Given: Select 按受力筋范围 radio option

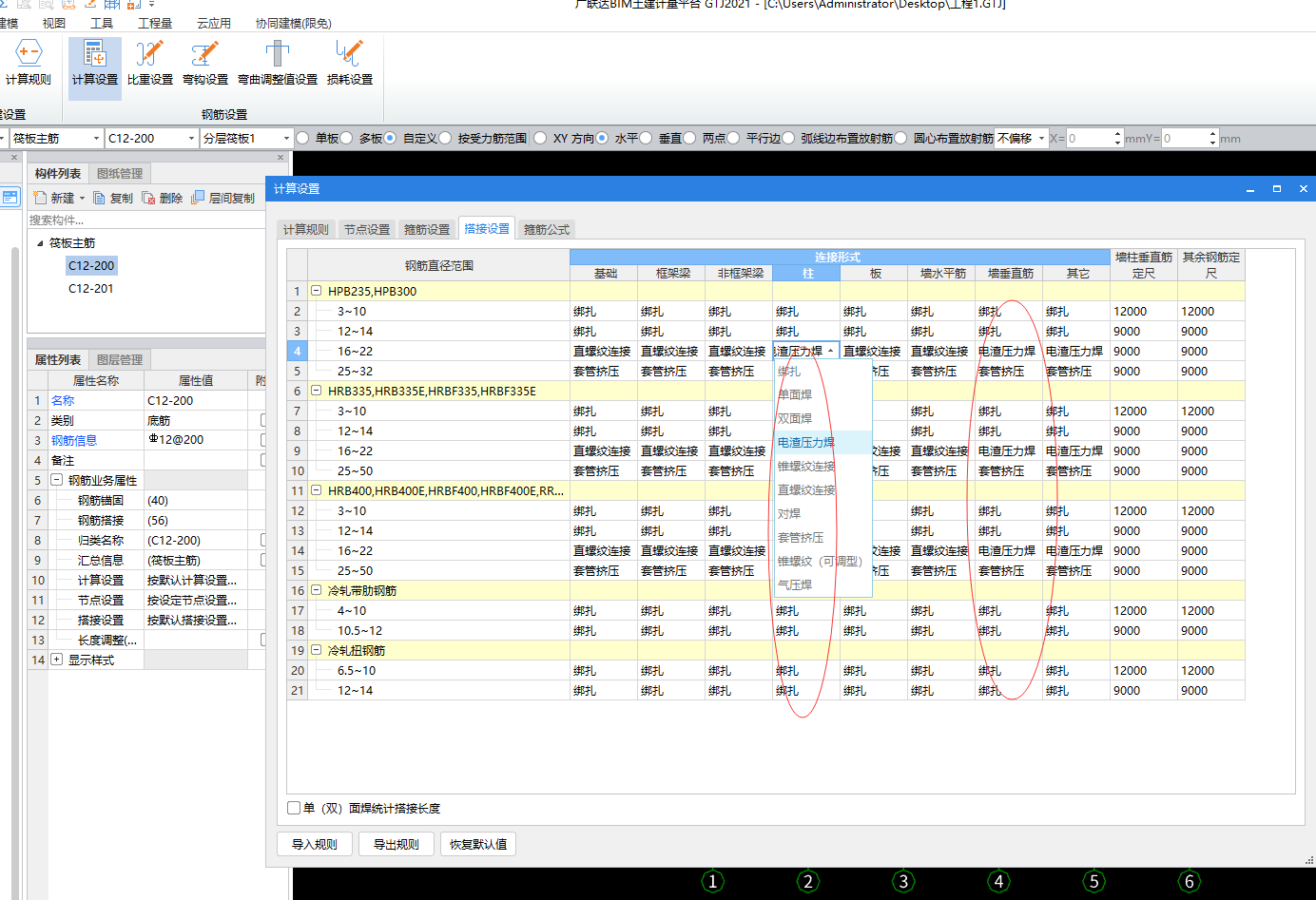Looking at the screenshot, I should click(445, 138).
